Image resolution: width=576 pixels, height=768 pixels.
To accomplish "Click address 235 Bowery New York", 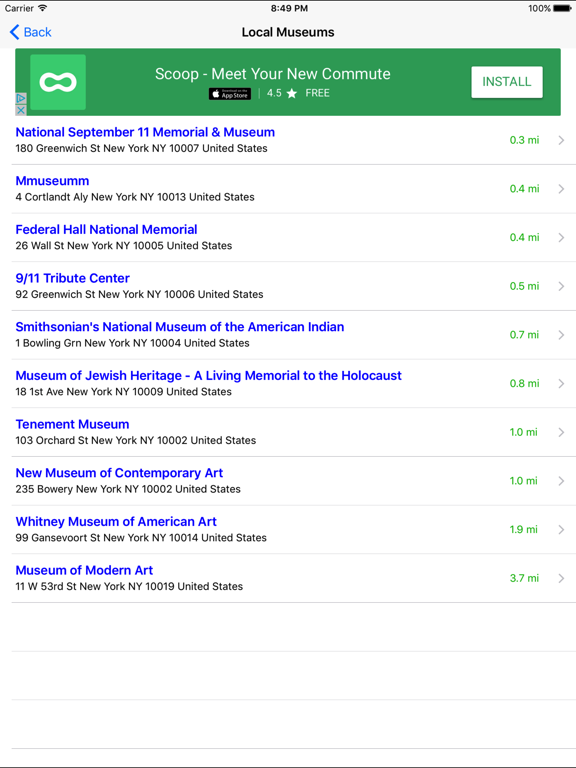I will (x=128, y=489).
